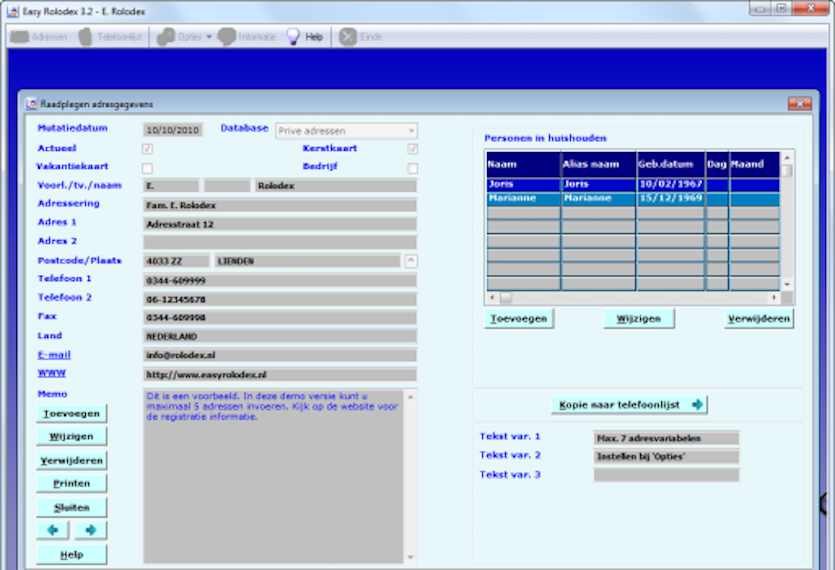Click the info@rolodex.nl email field

coord(280,355)
